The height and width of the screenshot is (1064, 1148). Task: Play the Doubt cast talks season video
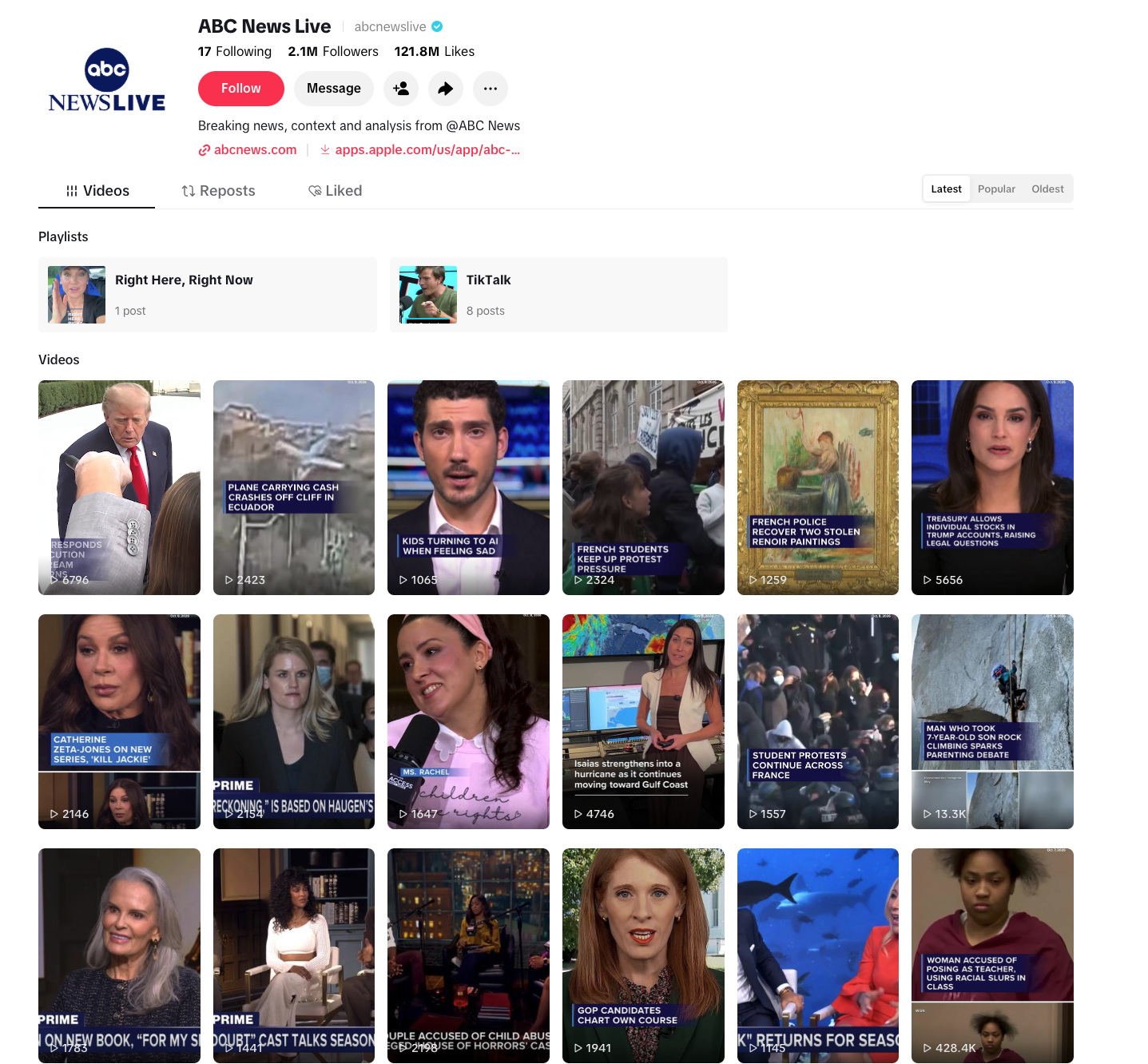tap(294, 955)
